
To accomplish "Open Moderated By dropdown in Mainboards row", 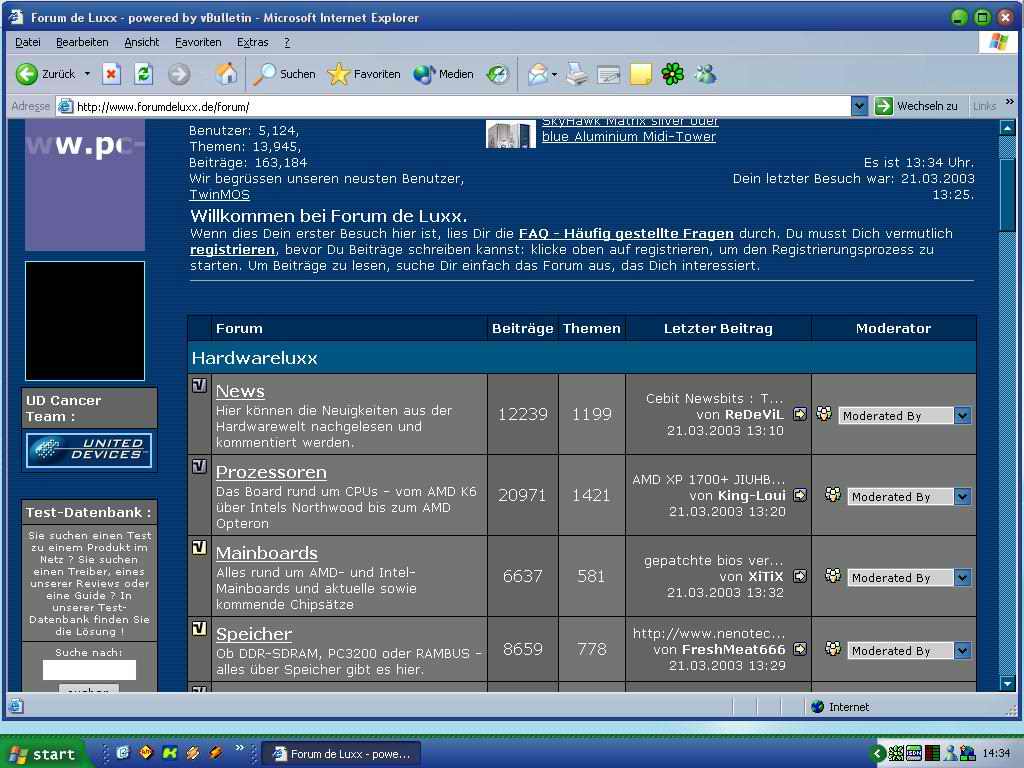I will click(x=908, y=577).
